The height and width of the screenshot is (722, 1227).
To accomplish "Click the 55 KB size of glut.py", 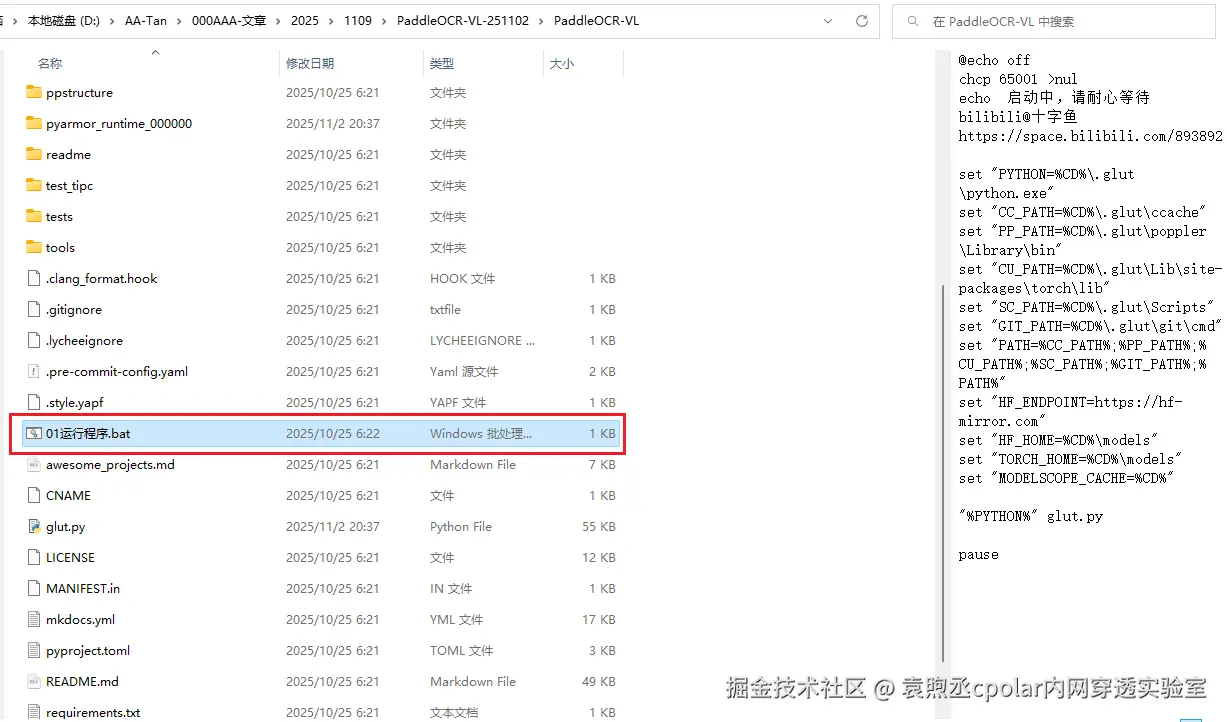I will click(x=599, y=527).
